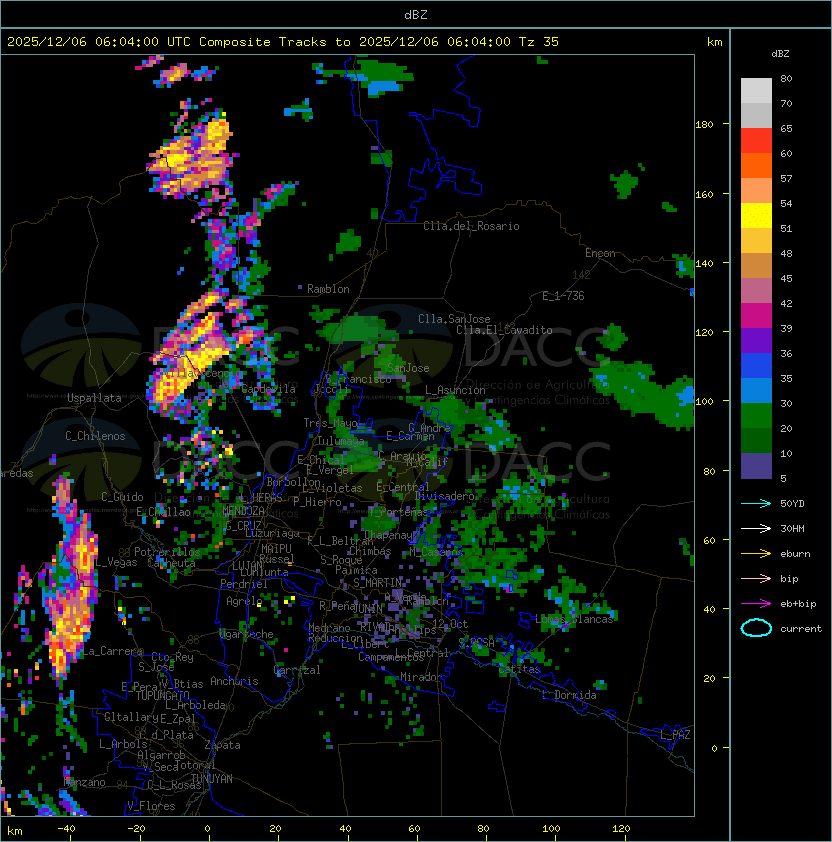Image resolution: width=832 pixels, height=842 pixels.
Task: Click the 'Perdriel' map label
Action: (x=244, y=583)
